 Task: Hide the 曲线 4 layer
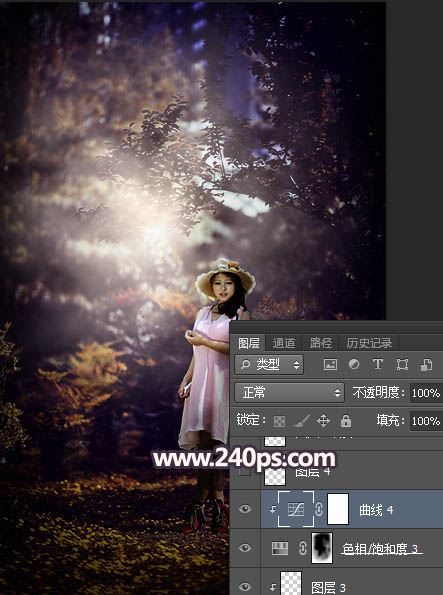click(245, 509)
